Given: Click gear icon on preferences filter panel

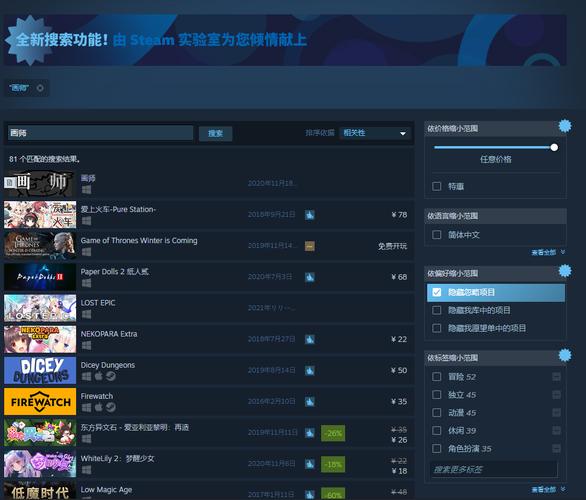Looking at the screenshot, I should tap(565, 271).
